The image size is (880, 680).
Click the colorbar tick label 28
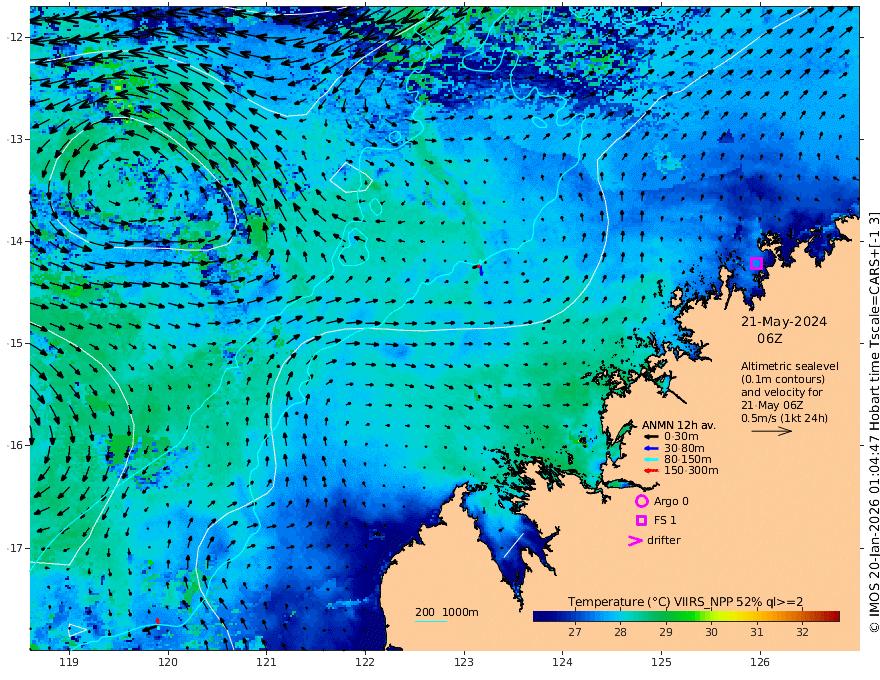click(x=620, y=632)
